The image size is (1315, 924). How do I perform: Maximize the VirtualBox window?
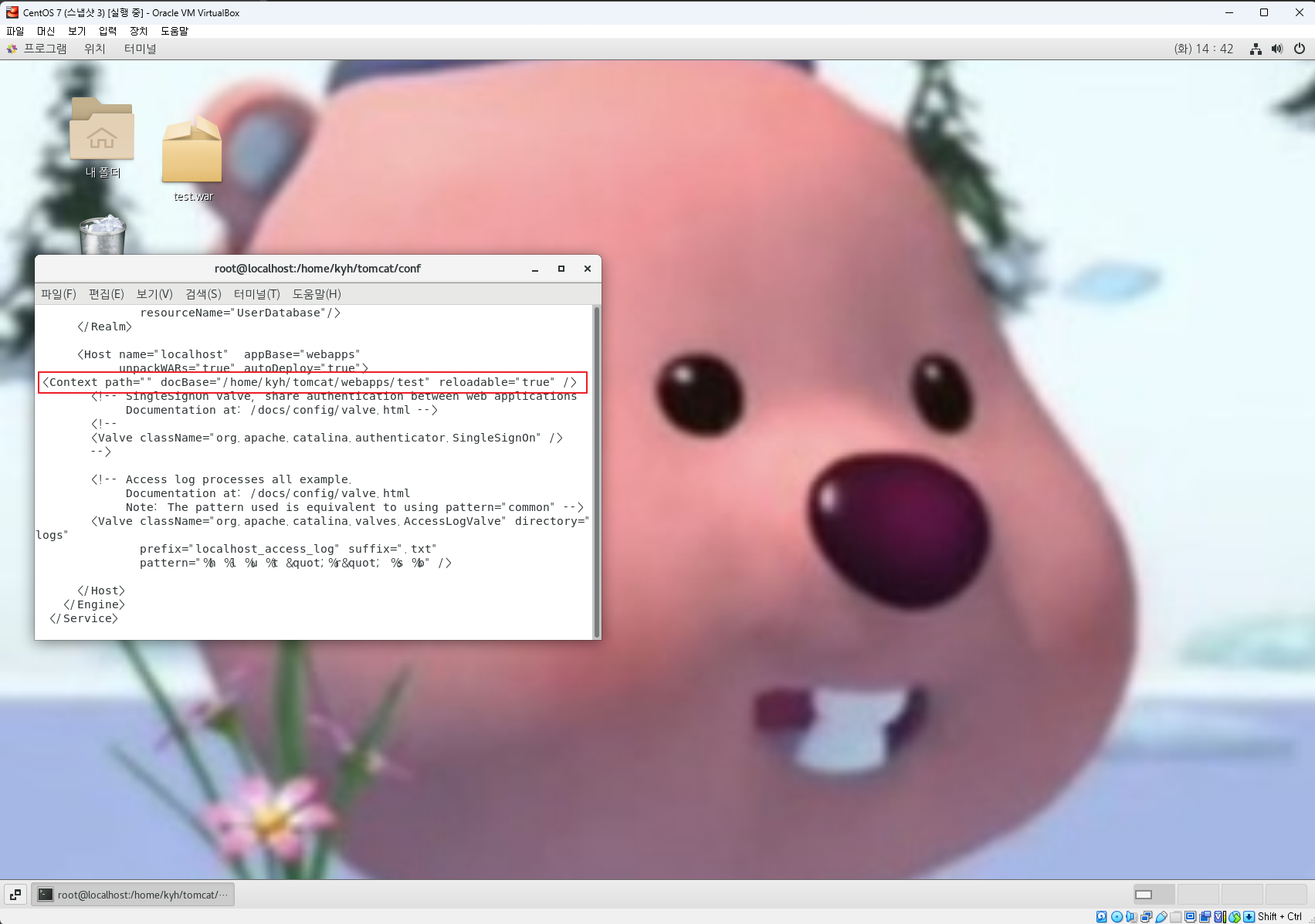coord(1264,12)
